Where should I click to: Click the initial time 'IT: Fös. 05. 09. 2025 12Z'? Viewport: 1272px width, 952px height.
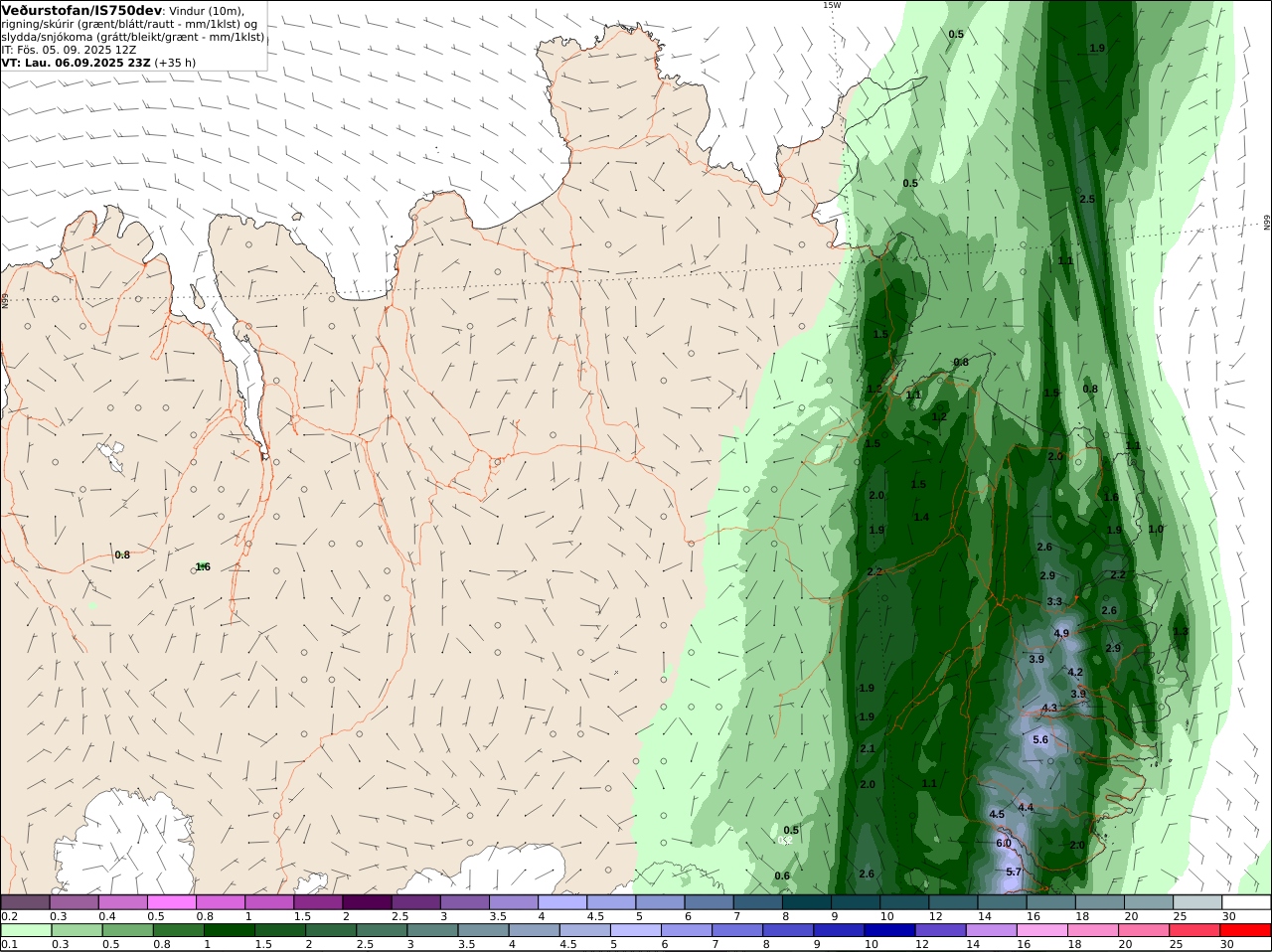pos(69,49)
